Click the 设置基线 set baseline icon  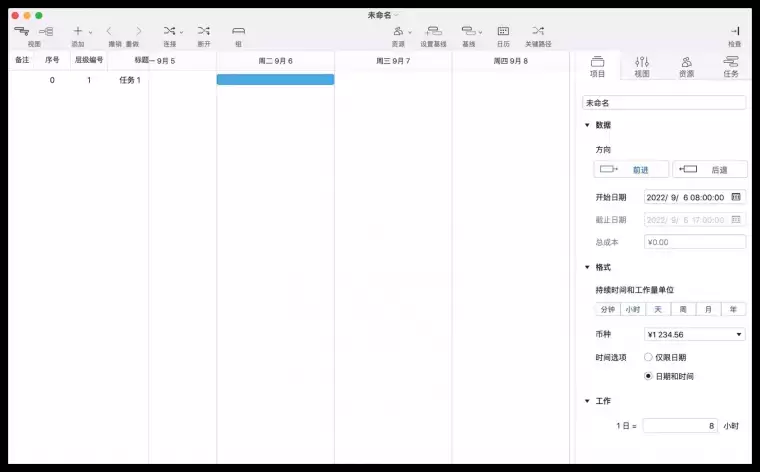tap(433, 31)
